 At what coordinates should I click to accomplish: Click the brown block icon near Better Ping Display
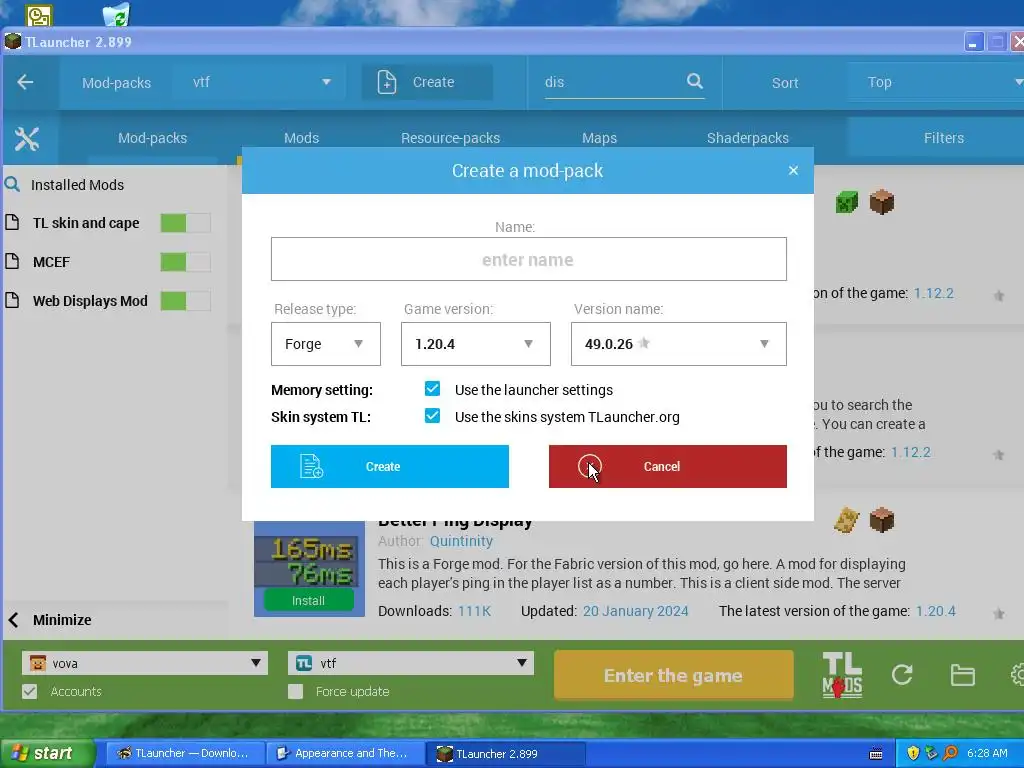click(882, 520)
